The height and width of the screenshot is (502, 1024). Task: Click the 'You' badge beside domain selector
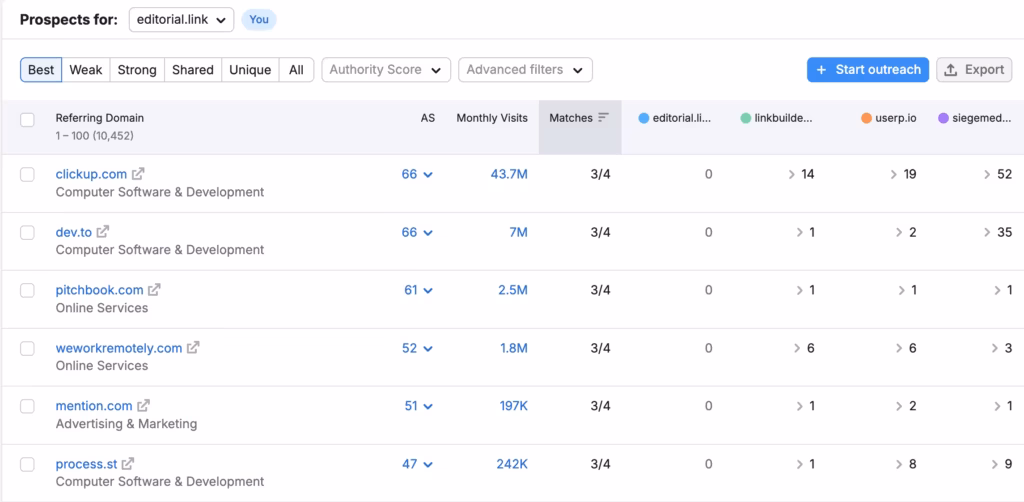(259, 20)
